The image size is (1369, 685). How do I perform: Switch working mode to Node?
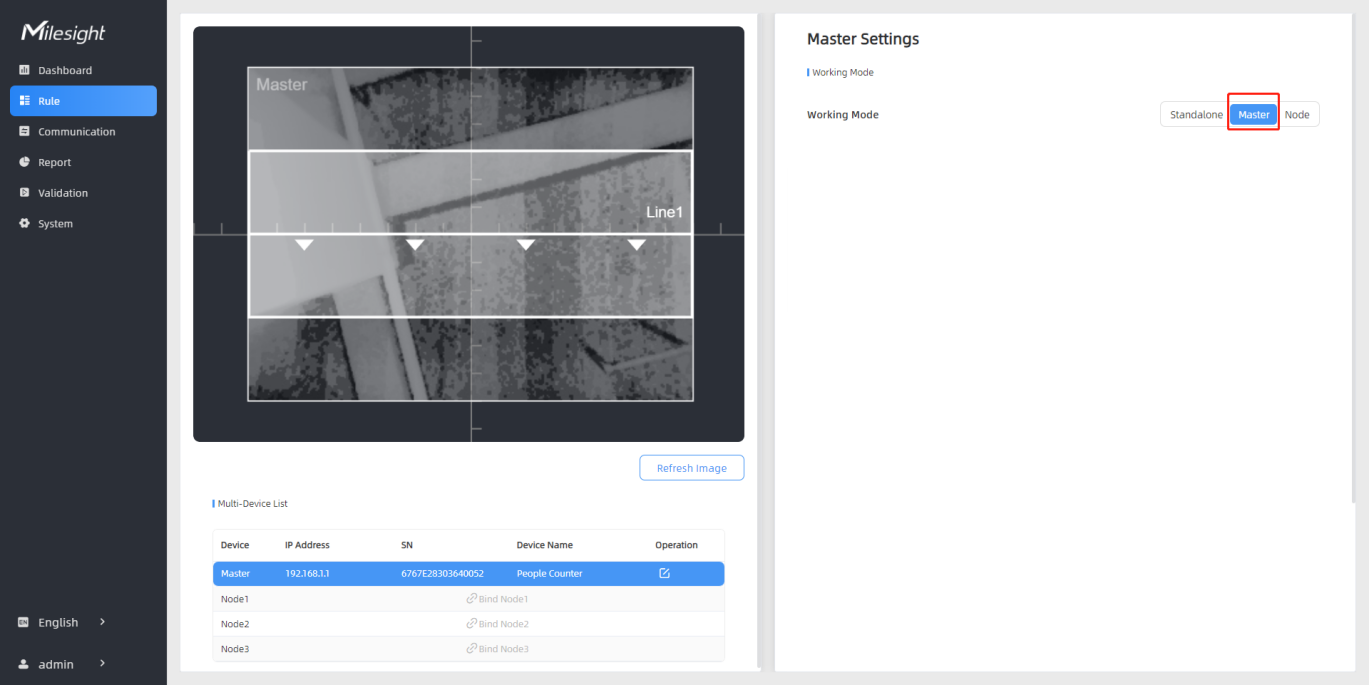pyautogui.click(x=1297, y=115)
